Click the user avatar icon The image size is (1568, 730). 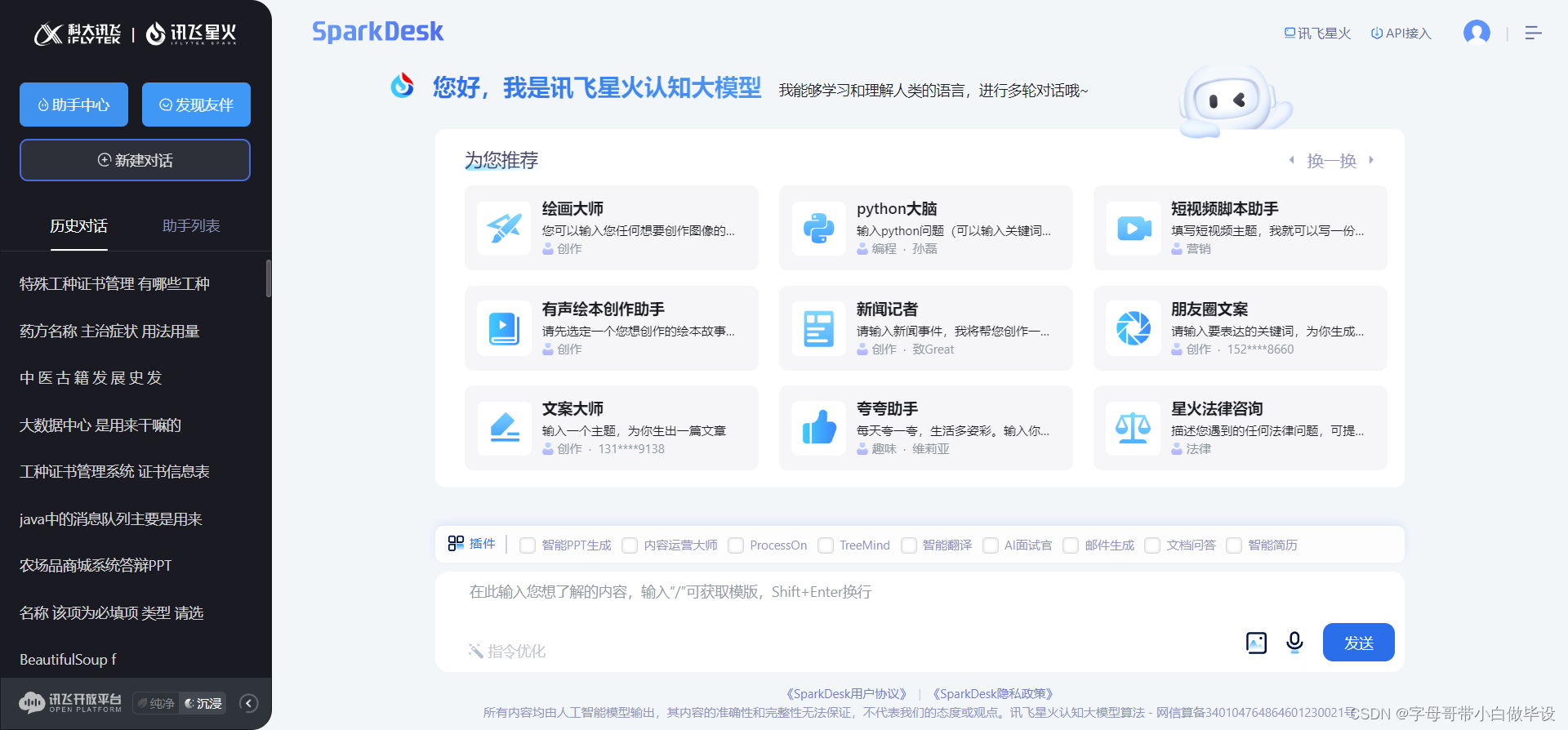coord(1477,33)
